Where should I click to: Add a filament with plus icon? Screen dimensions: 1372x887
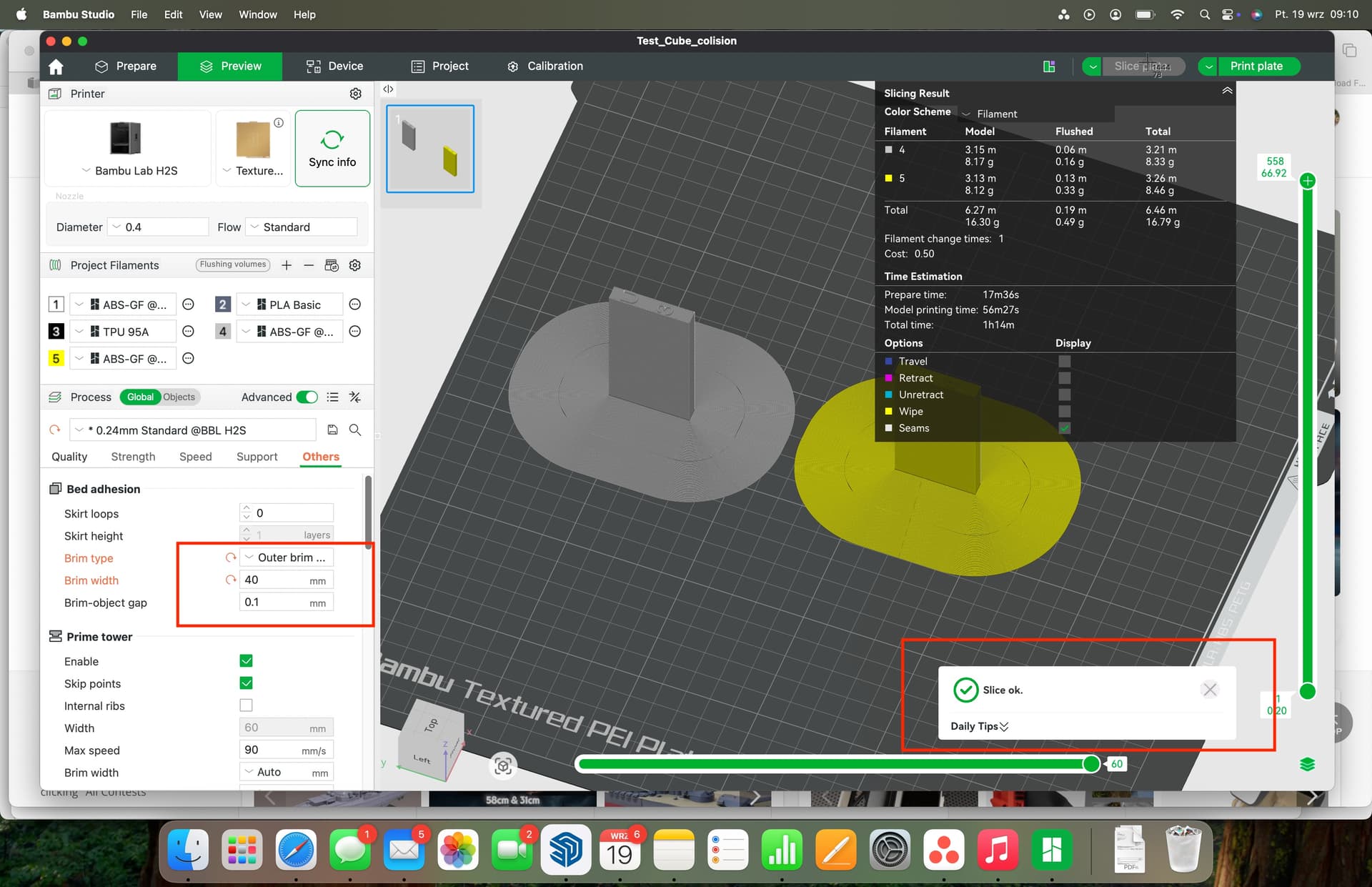[x=287, y=265]
